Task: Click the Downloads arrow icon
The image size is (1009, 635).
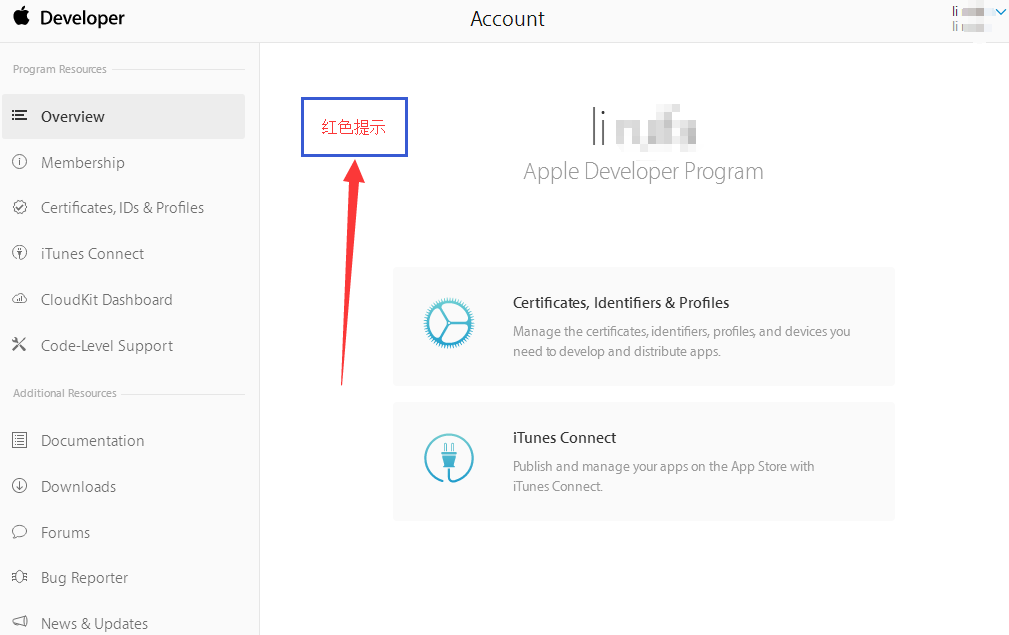Action: (x=19, y=486)
